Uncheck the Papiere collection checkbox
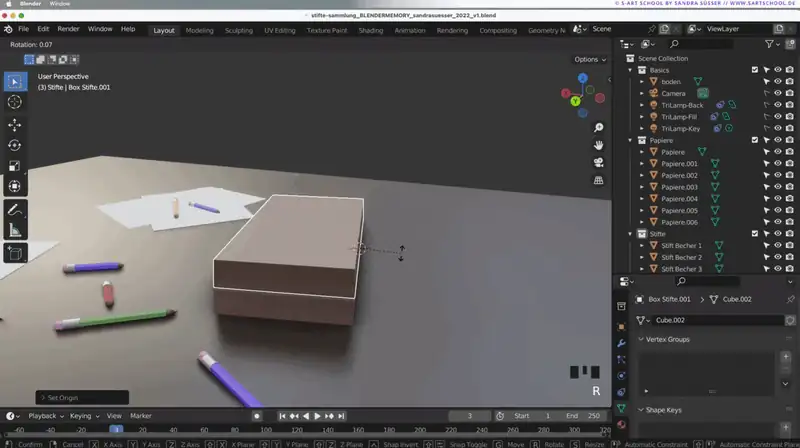Screen dimensions: 800x448 [x=755, y=140]
